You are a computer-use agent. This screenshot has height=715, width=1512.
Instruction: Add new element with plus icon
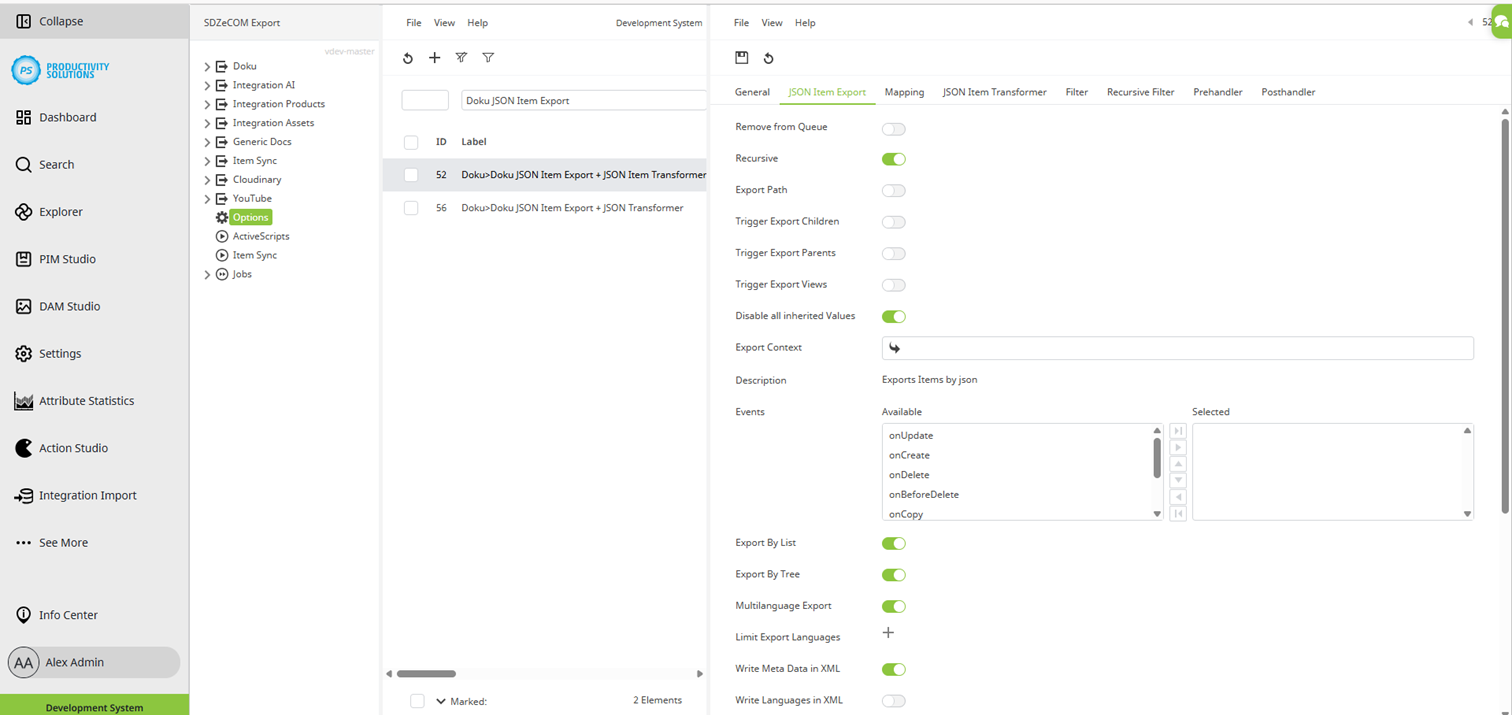point(434,58)
